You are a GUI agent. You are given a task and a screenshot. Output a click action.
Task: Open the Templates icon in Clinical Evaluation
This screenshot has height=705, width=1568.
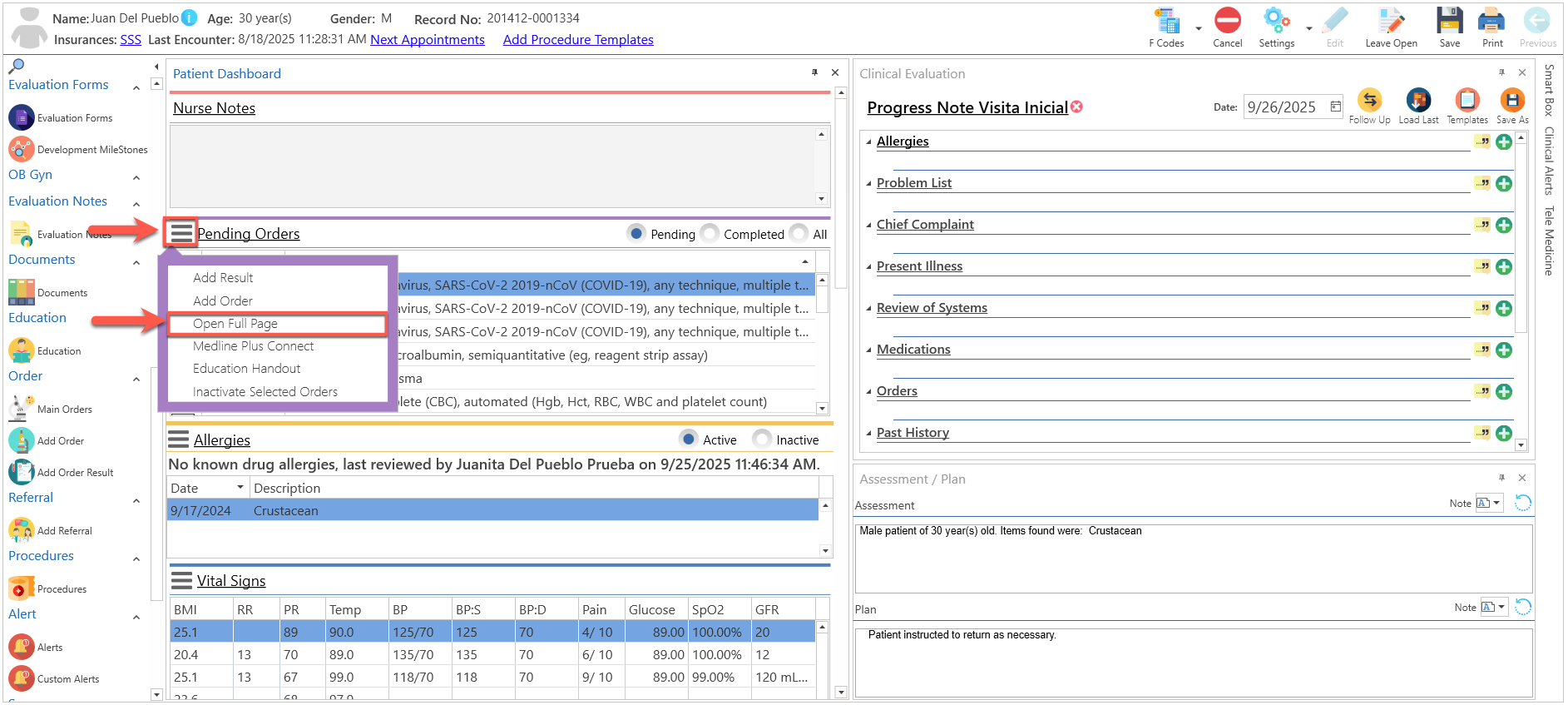1467,100
